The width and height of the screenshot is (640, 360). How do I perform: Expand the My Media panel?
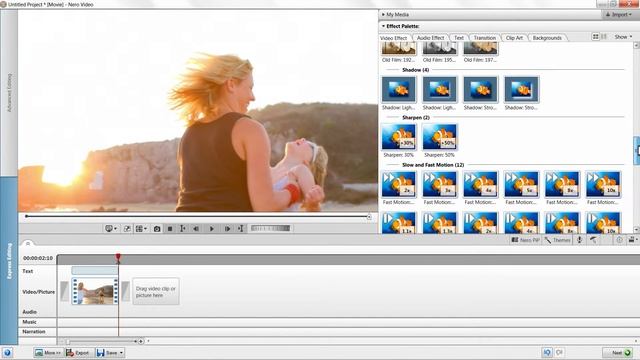point(395,14)
